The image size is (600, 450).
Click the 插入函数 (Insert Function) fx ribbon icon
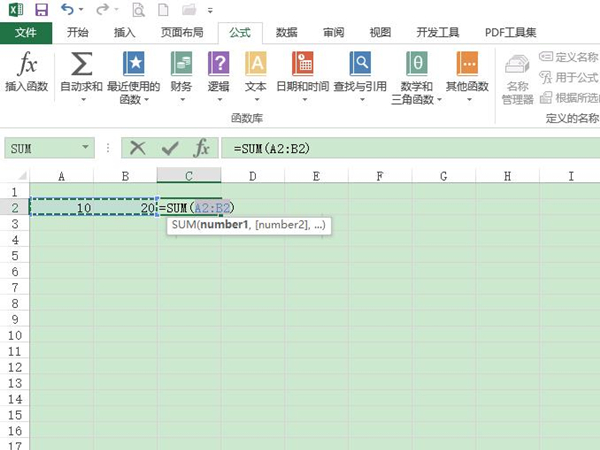(27, 66)
